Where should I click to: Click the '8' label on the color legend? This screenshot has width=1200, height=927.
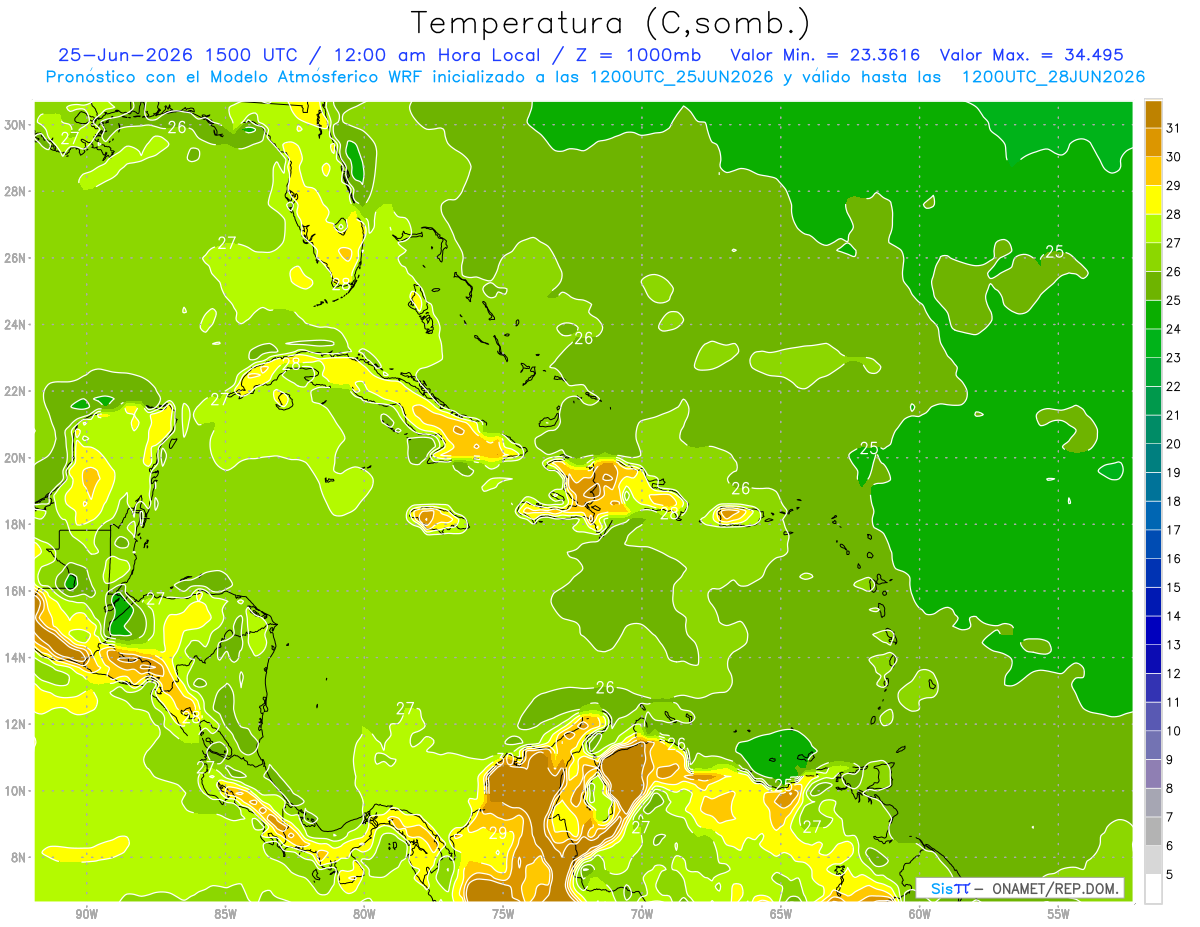(x=1170, y=788)
